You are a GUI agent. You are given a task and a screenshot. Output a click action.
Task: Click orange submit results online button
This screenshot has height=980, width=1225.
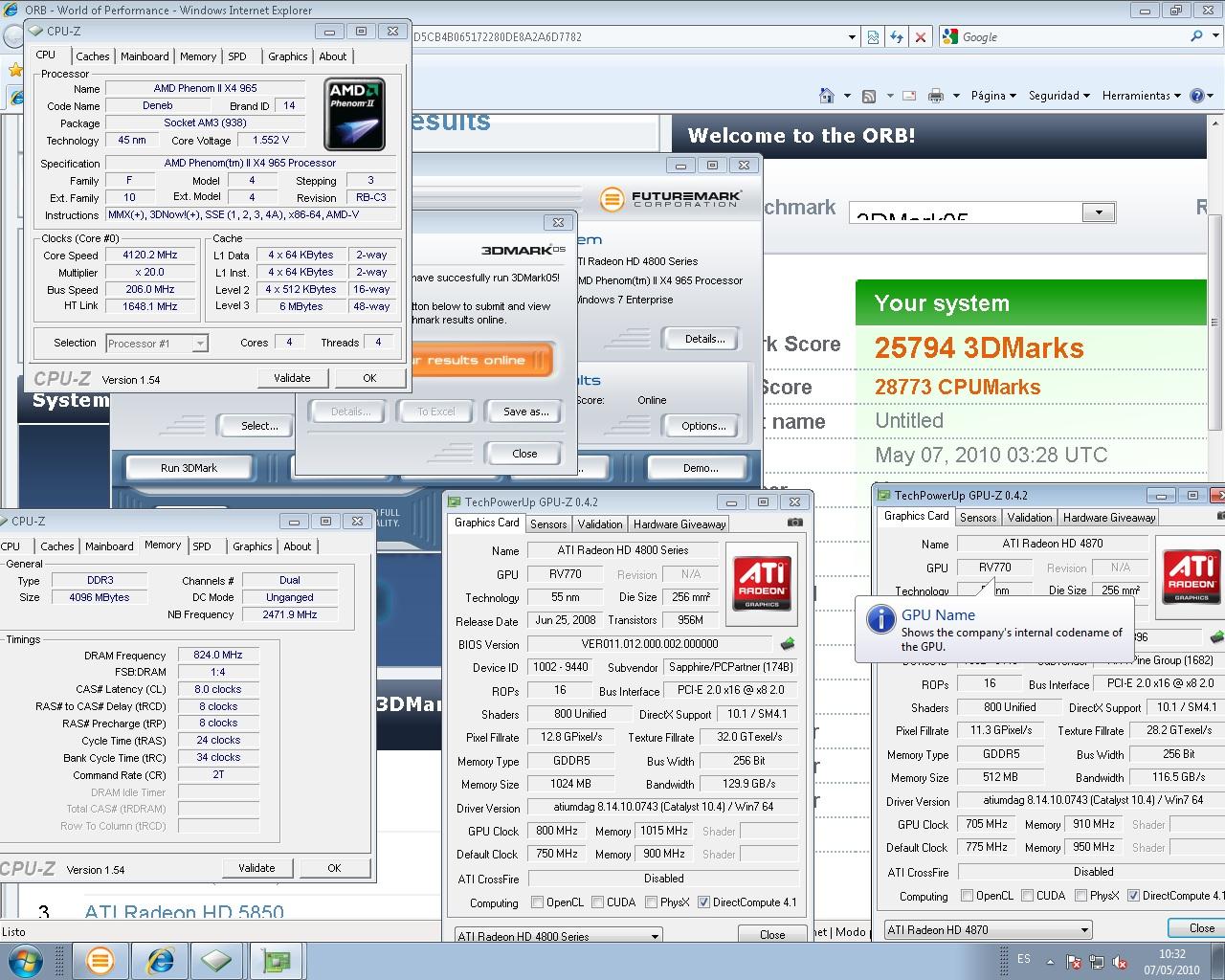(x=481, y=360)
